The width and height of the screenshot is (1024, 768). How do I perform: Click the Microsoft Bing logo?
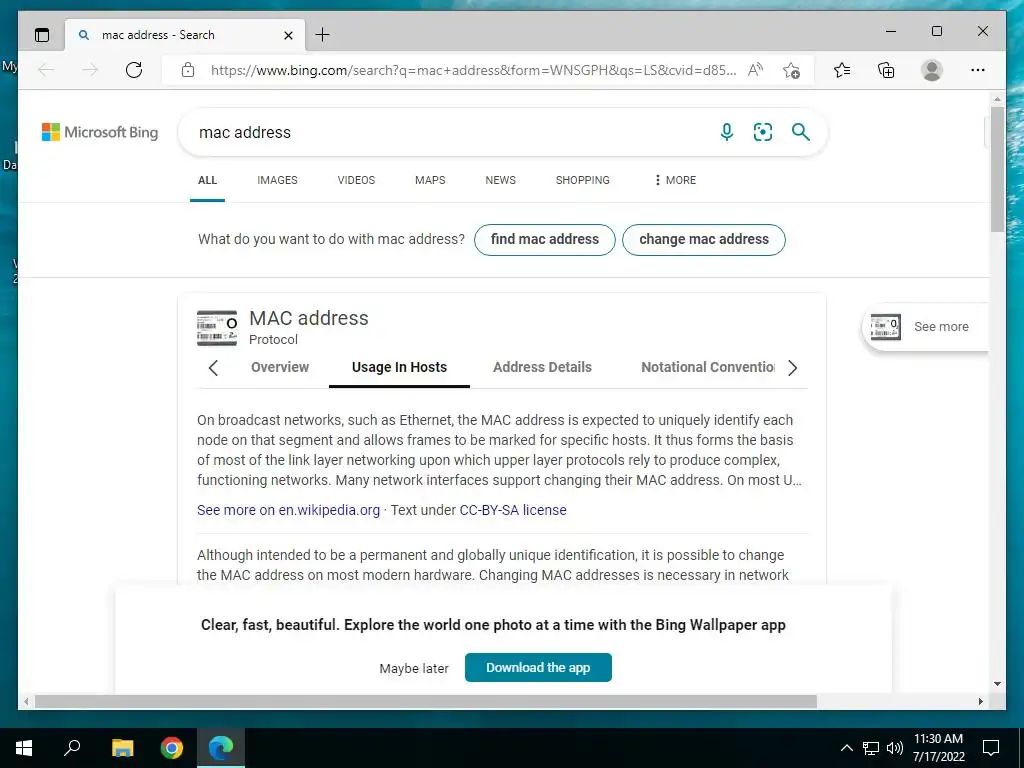point(100,132)
